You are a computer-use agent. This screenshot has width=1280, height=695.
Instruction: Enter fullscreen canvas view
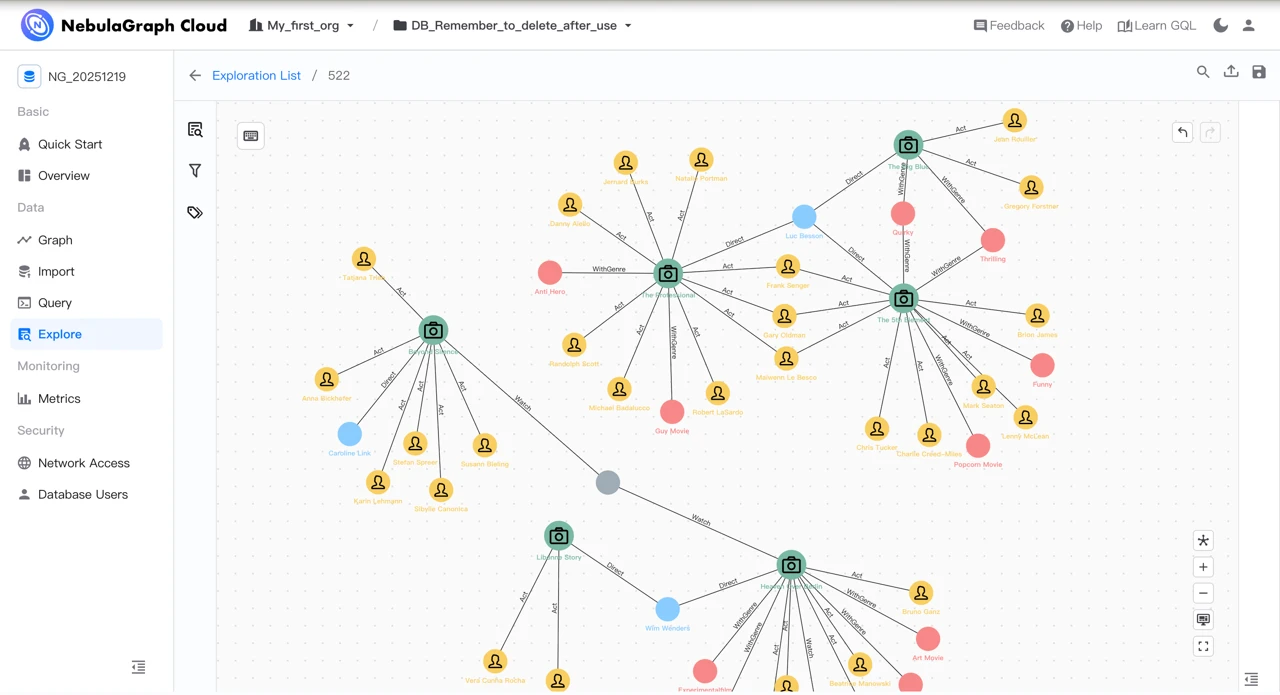click(1203, 646)
